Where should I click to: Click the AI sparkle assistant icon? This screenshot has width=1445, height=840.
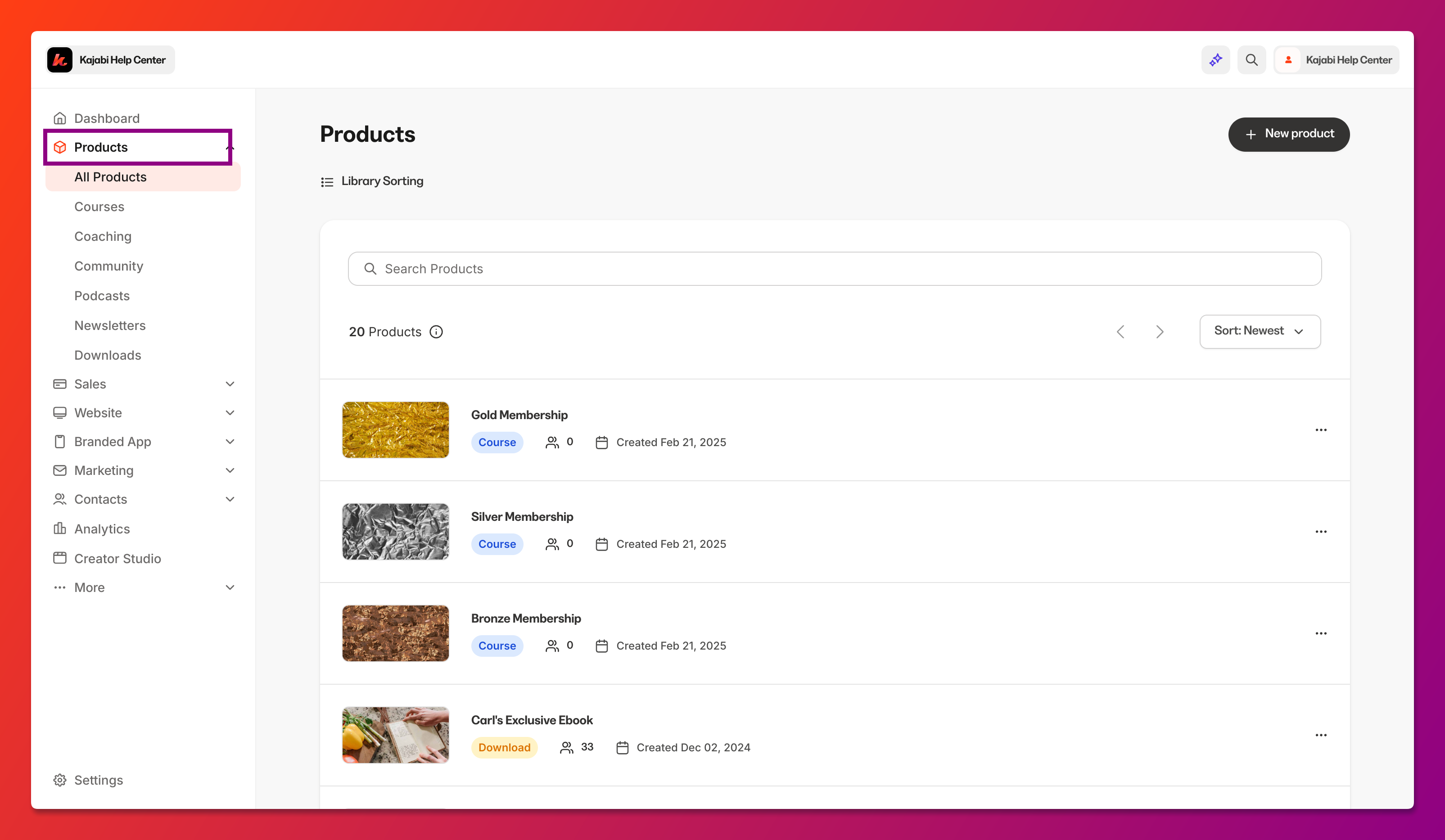(x=1215, y=59)
